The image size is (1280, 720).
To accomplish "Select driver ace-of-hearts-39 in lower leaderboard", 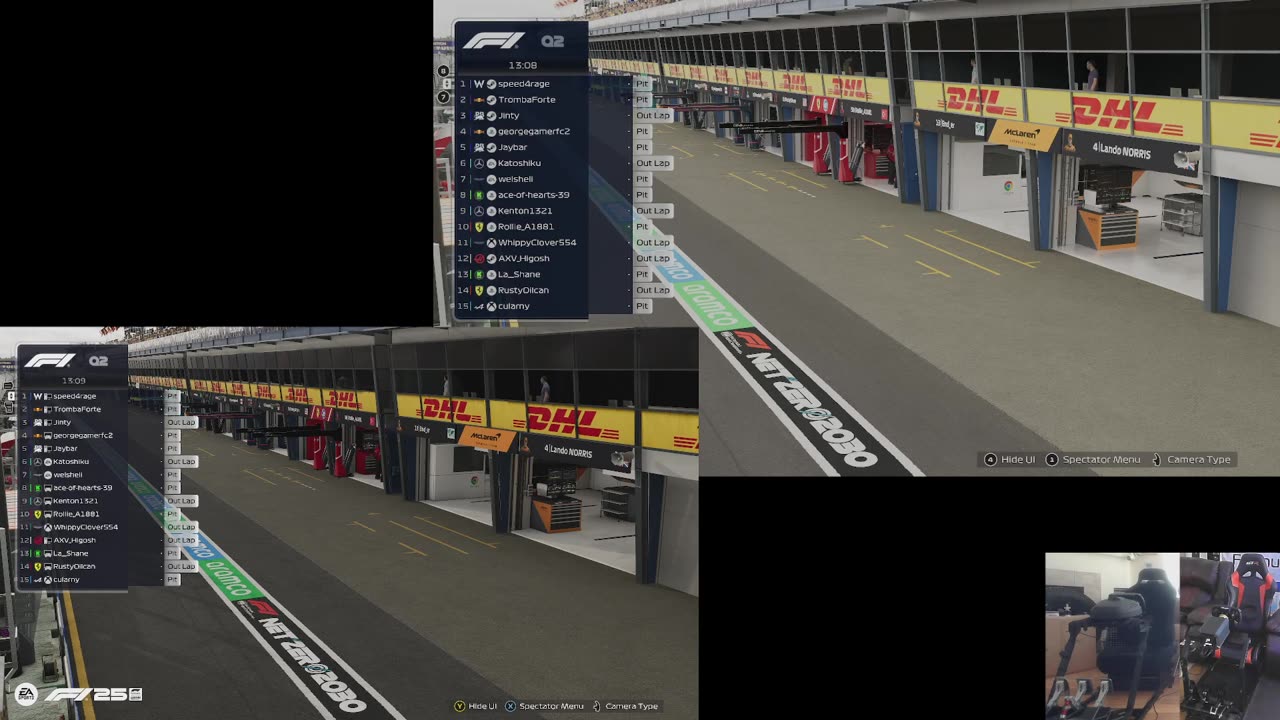I will 82,488.
